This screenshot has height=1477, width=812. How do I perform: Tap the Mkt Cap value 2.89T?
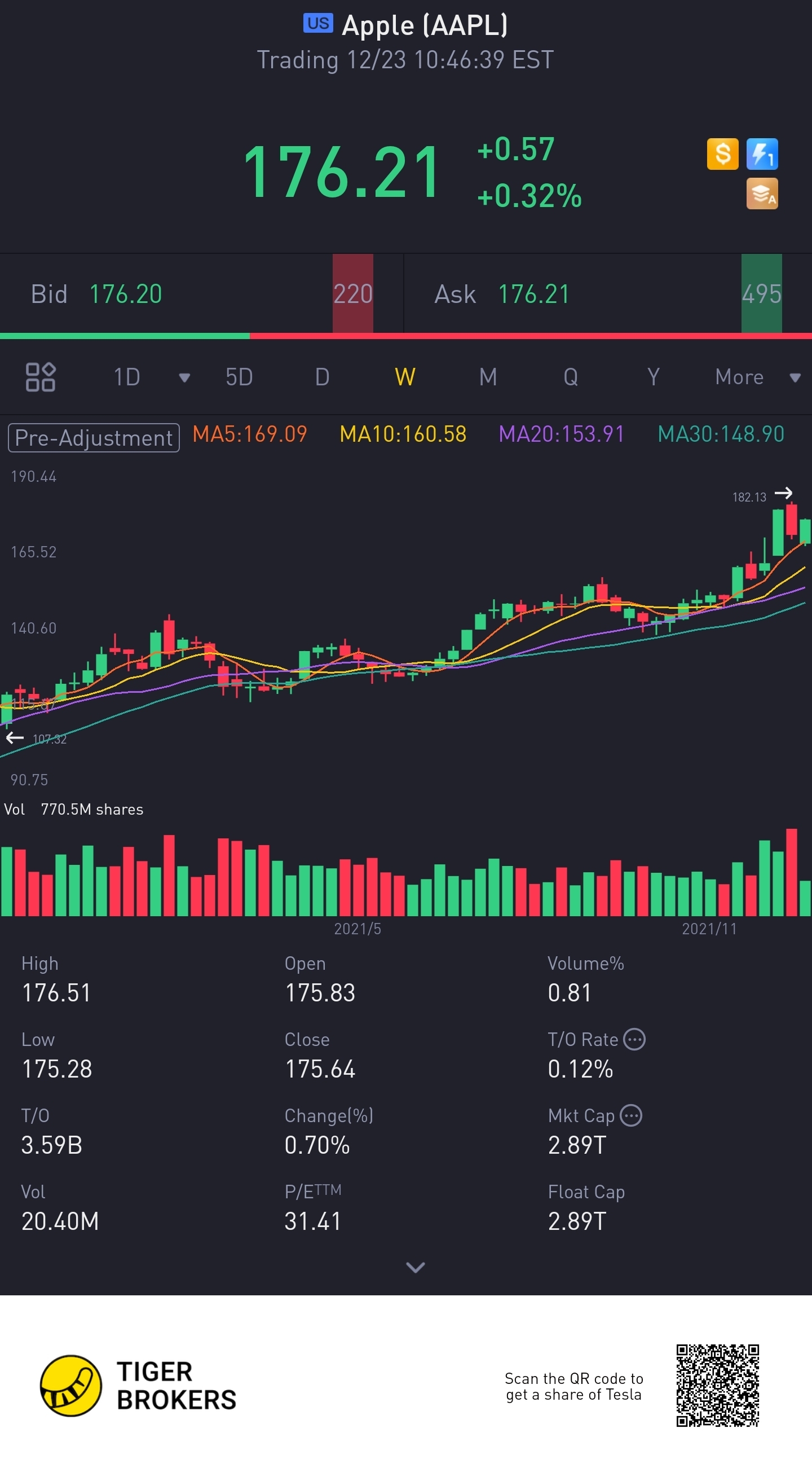tap(577, 1145)
